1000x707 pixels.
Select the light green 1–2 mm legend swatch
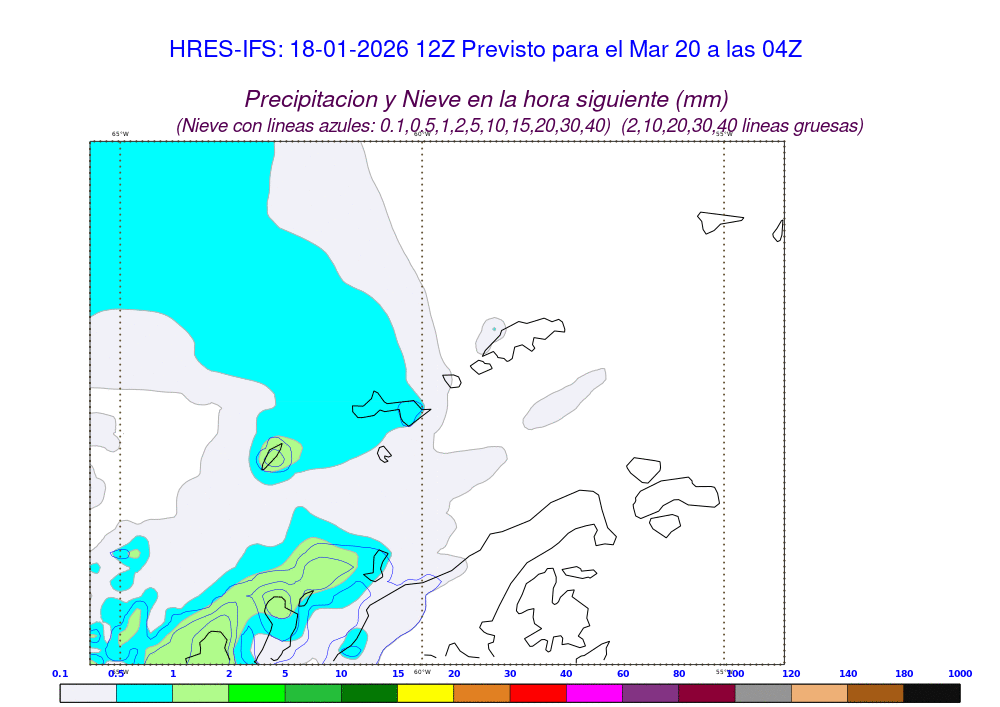coord(201,692)
